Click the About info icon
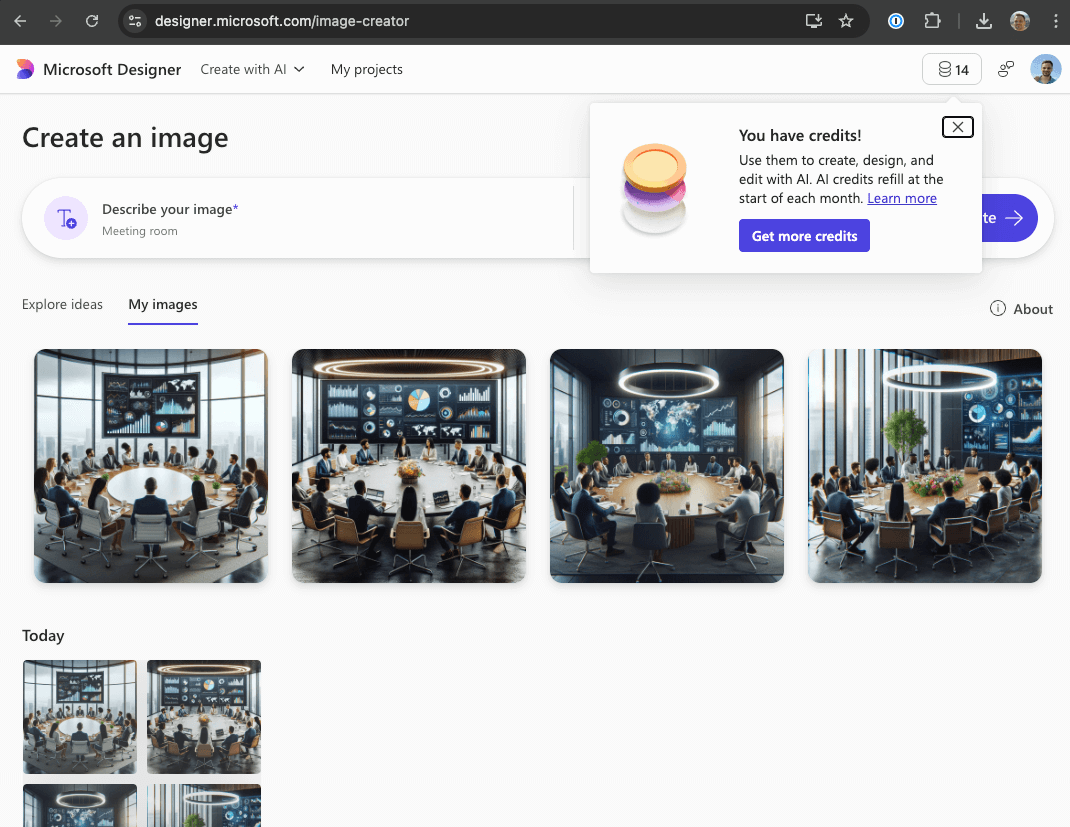Image resolution: width=1070 pixels, height=827 pixels. (997, 309)
